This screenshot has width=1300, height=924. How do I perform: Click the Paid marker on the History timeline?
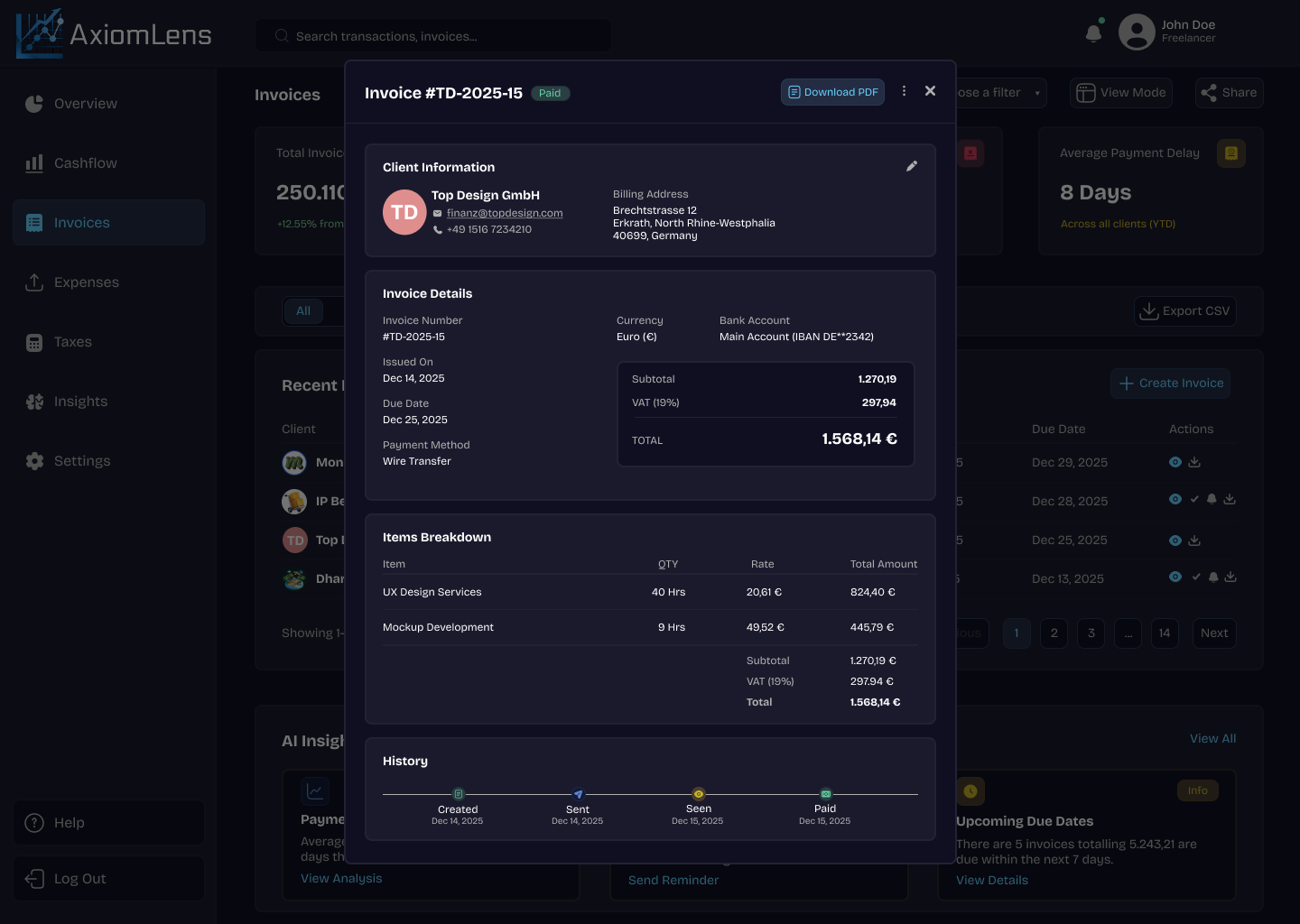(x=824, y=795)
